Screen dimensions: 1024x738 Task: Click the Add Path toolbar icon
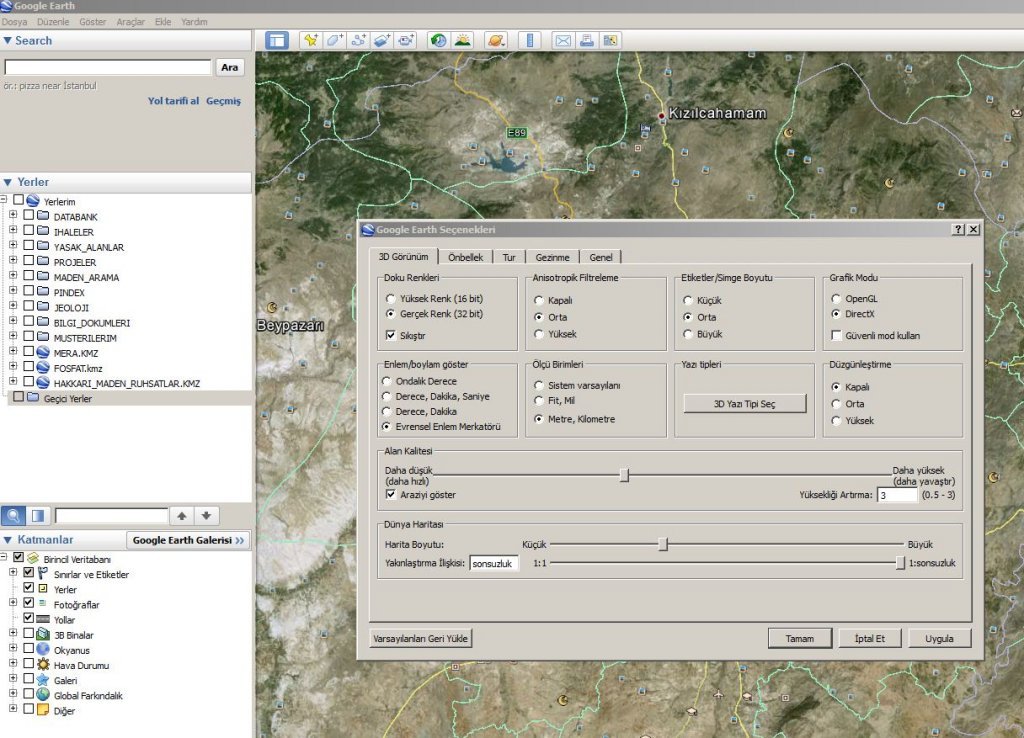point(358,41)
